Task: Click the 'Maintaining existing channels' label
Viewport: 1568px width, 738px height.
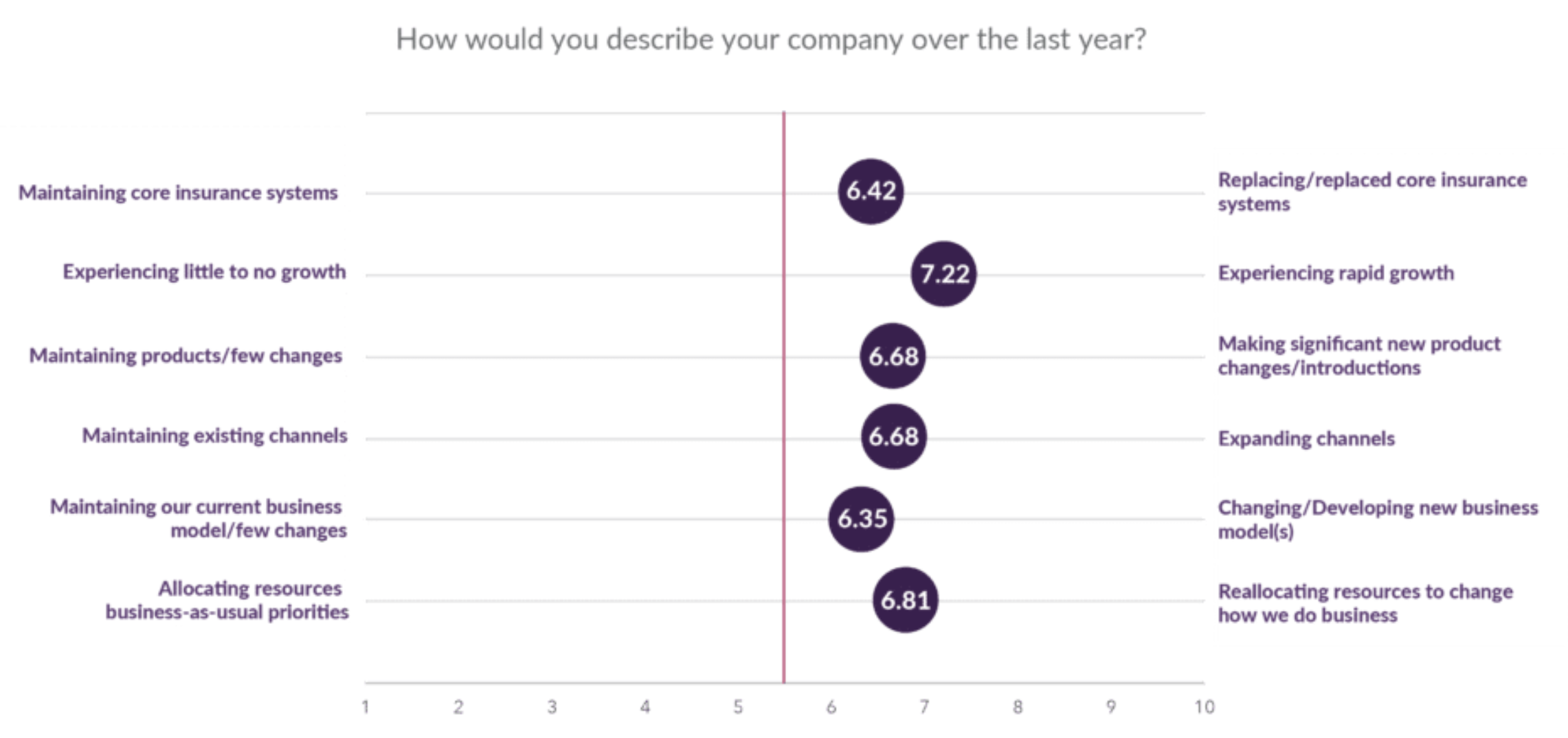Action: click(x=214, y=436)
